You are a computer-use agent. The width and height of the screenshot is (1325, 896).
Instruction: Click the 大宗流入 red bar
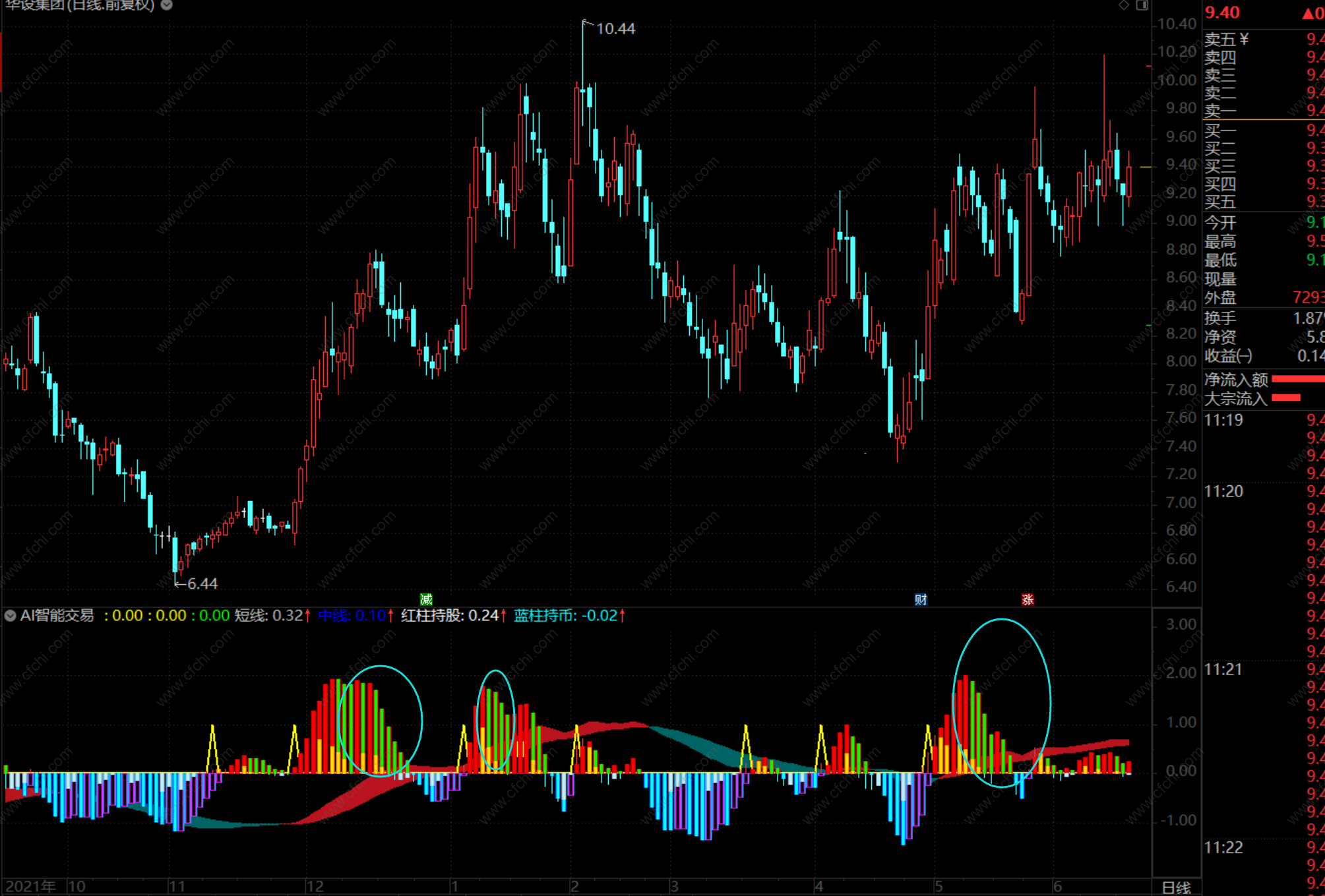[1285, 398]
